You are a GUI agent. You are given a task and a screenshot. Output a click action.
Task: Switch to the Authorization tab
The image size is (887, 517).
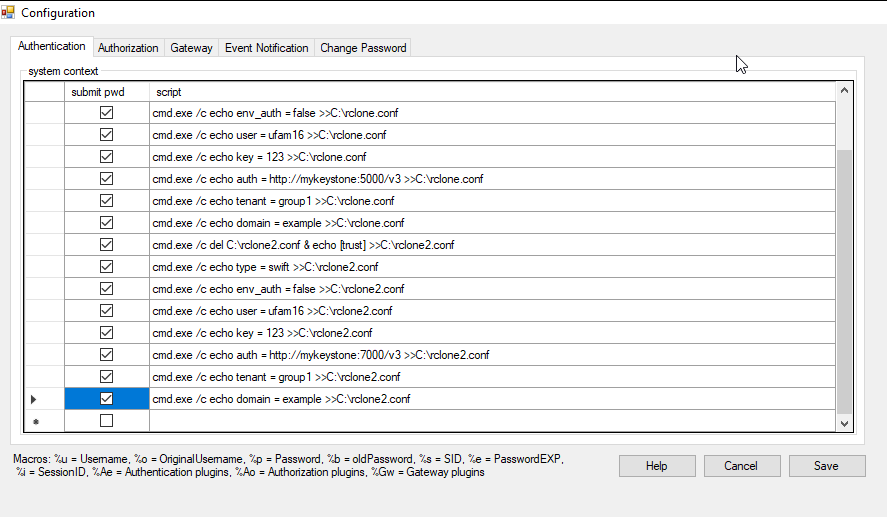(x=128, y=48)
